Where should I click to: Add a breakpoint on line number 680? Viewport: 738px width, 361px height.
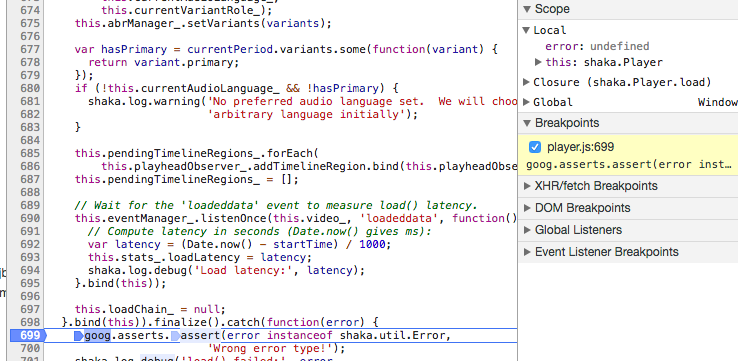[x=30, y=88]
